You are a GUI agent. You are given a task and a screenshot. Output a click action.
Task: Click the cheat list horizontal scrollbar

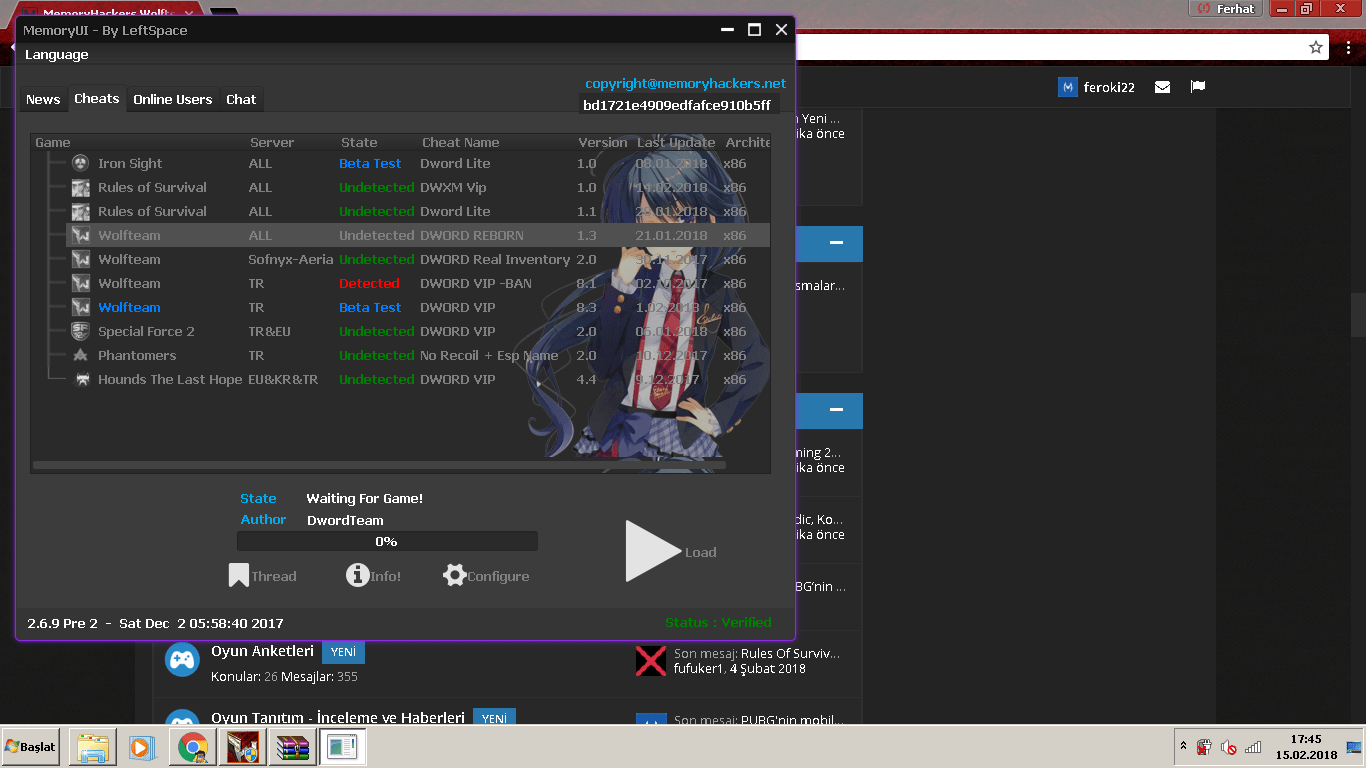pos(380,465)
